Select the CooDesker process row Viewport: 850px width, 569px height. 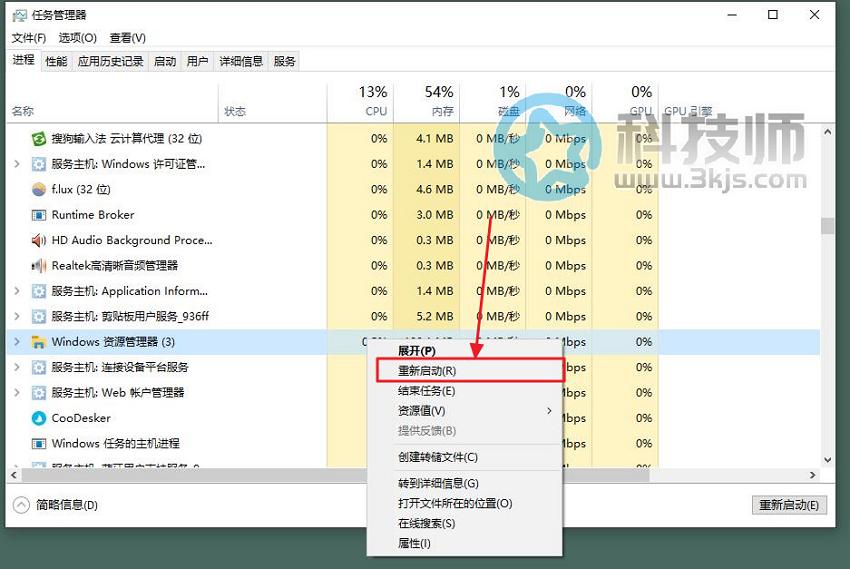click(413, 418)
